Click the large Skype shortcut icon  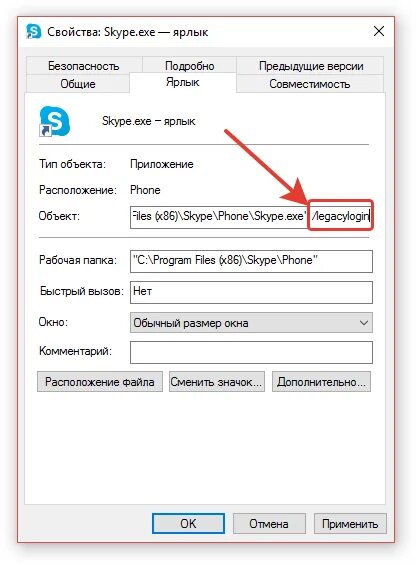click(54, 121)
